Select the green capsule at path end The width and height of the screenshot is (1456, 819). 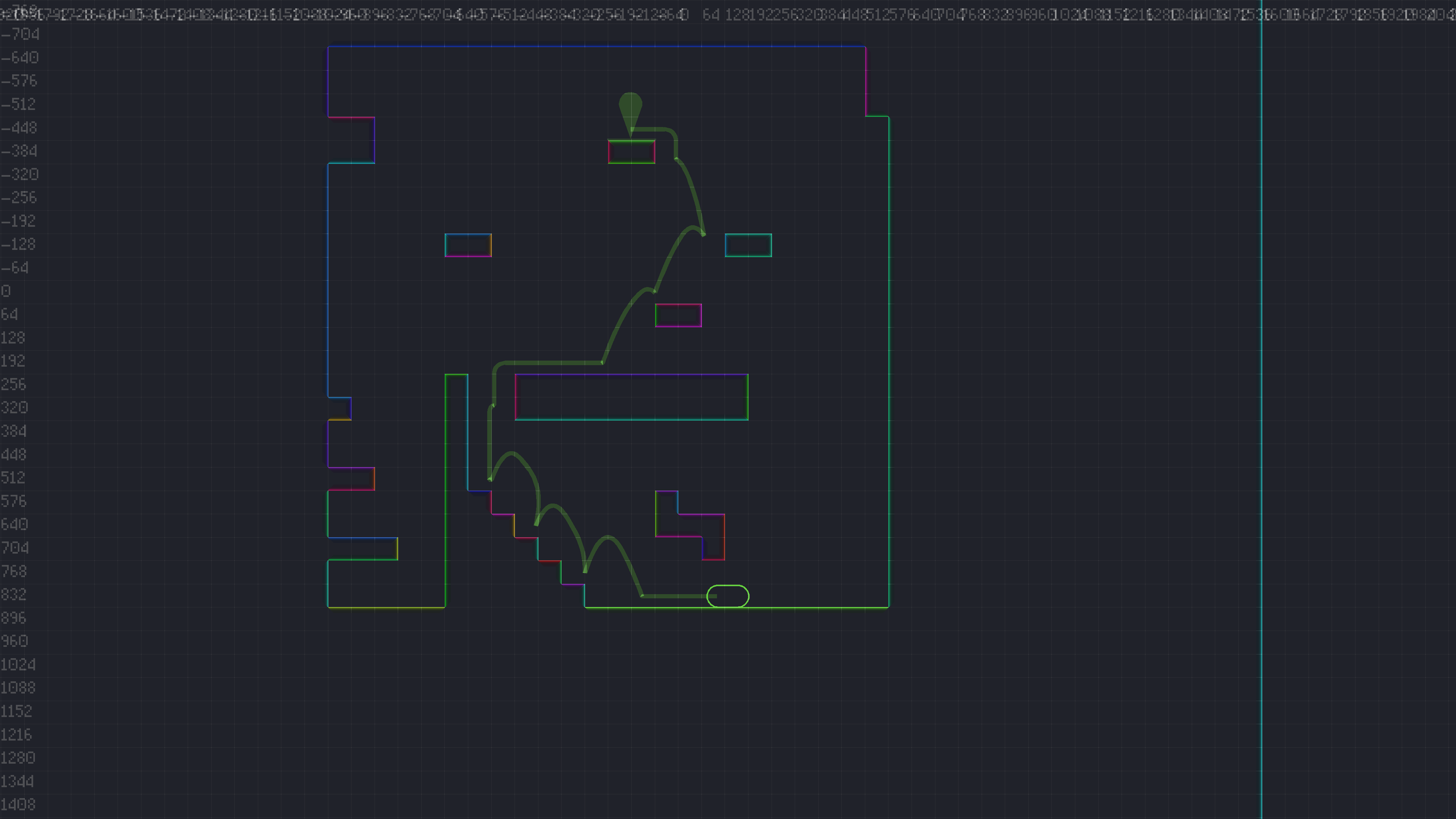(728, 596)
